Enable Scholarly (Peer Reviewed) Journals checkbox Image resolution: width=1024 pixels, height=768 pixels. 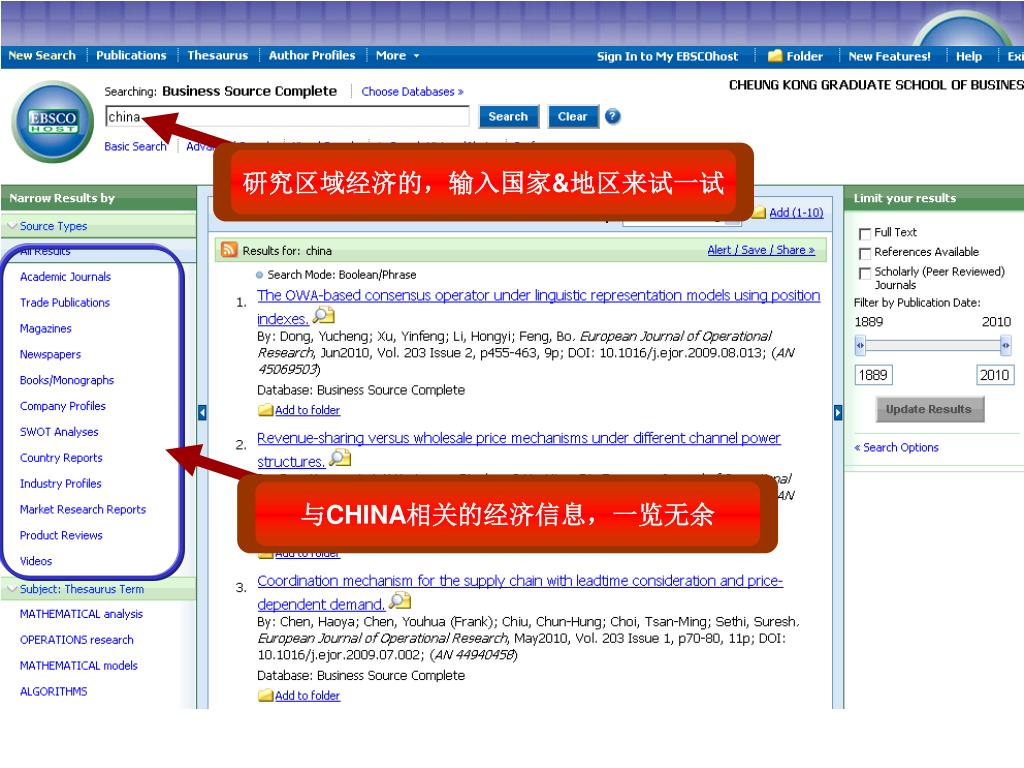pos(865,273)
